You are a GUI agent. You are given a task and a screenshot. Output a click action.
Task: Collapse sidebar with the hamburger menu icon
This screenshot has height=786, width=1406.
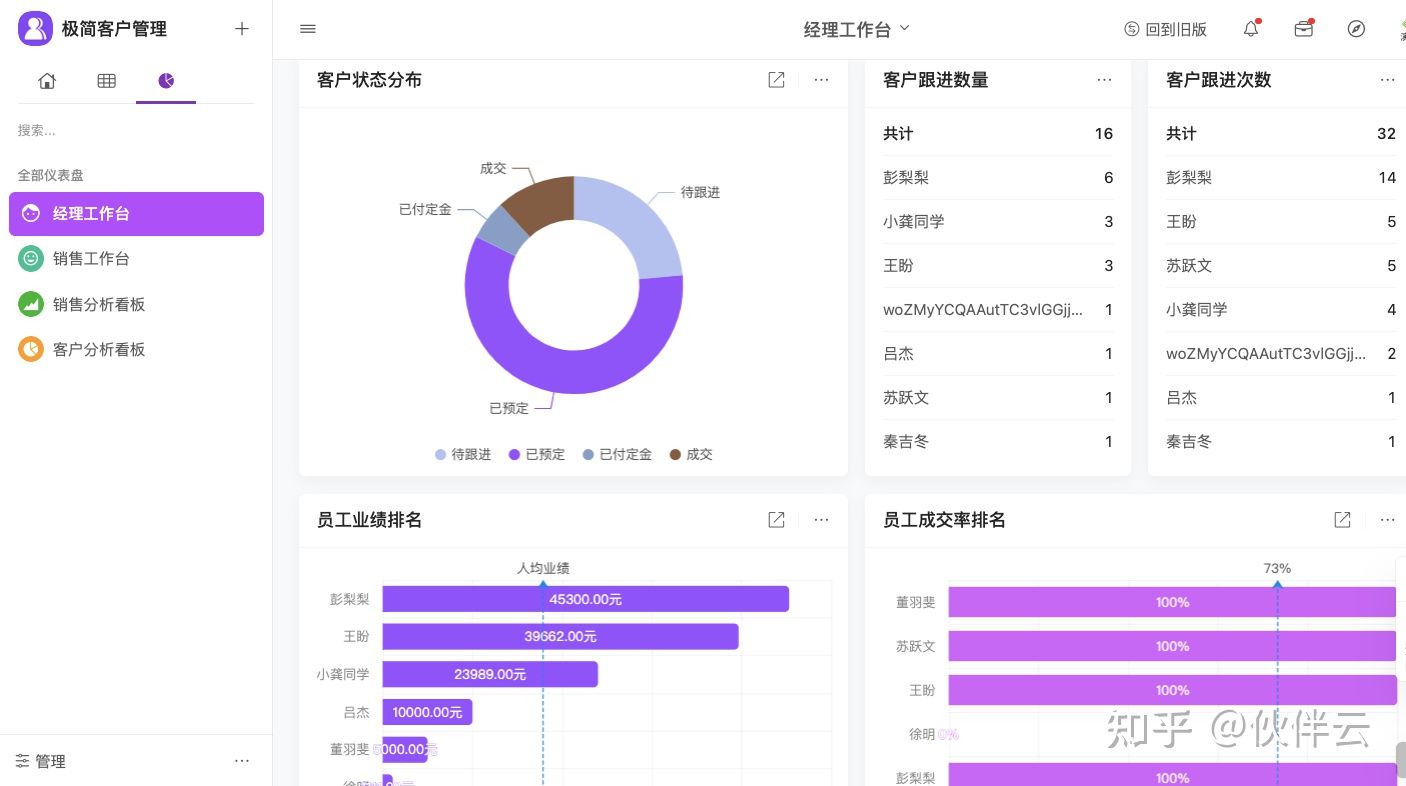point(308,29)
